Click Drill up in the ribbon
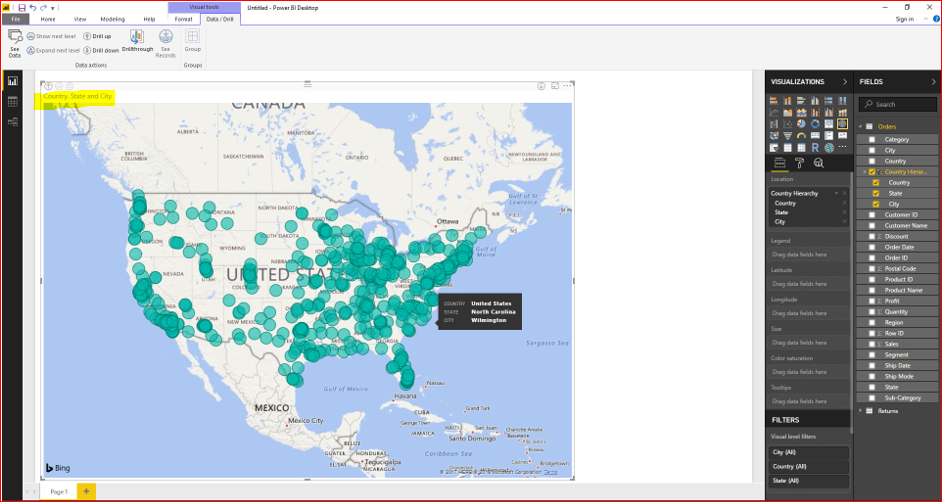942x502 pixels. click(97, 36)
